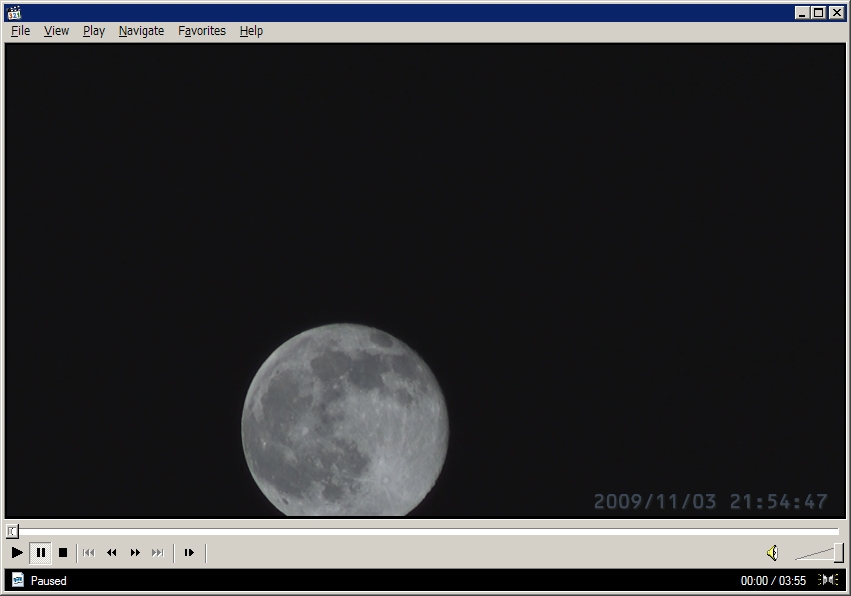Stop the video playback

pos(63,552)
